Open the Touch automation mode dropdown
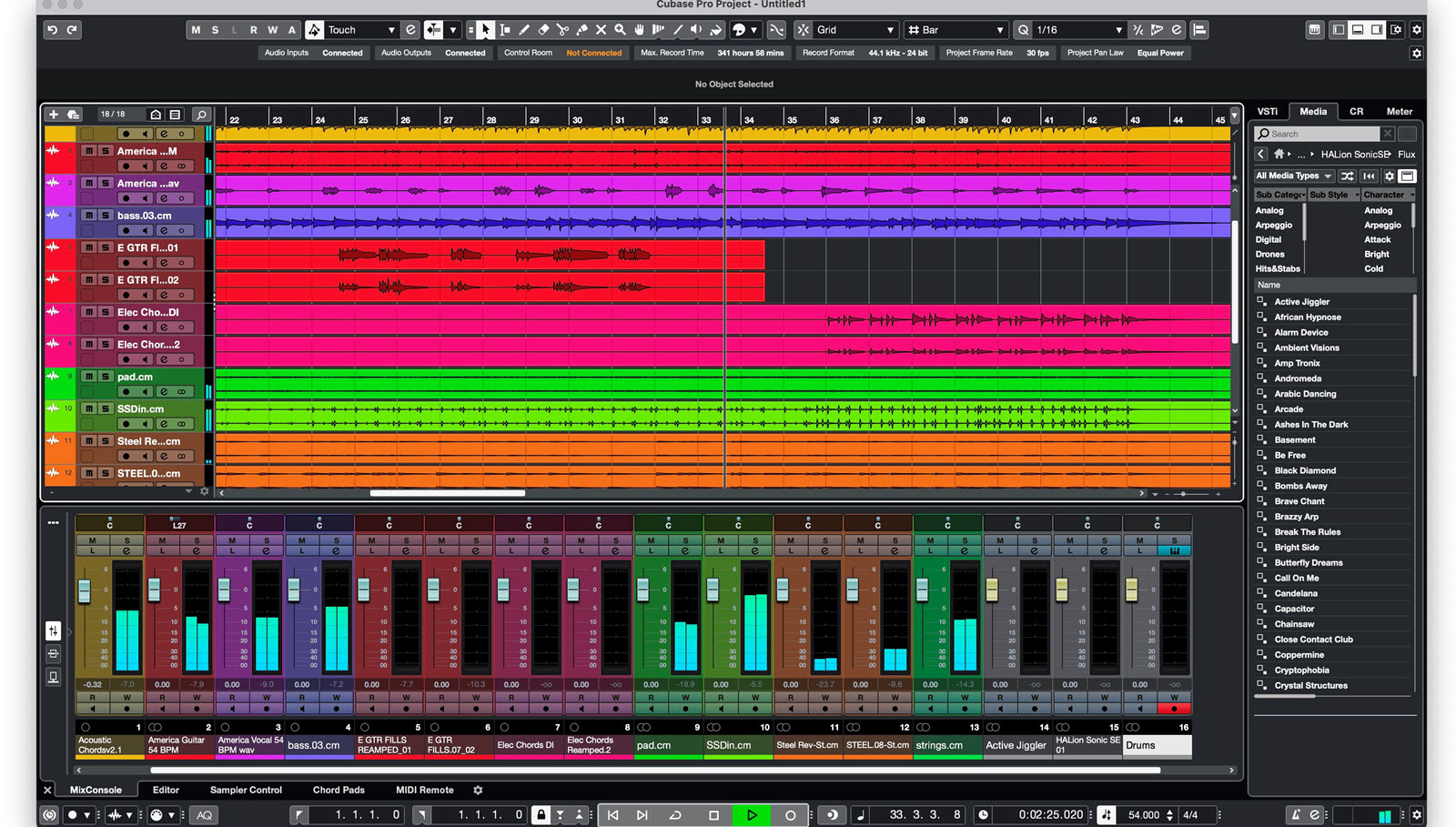 [x=361, y=30]
